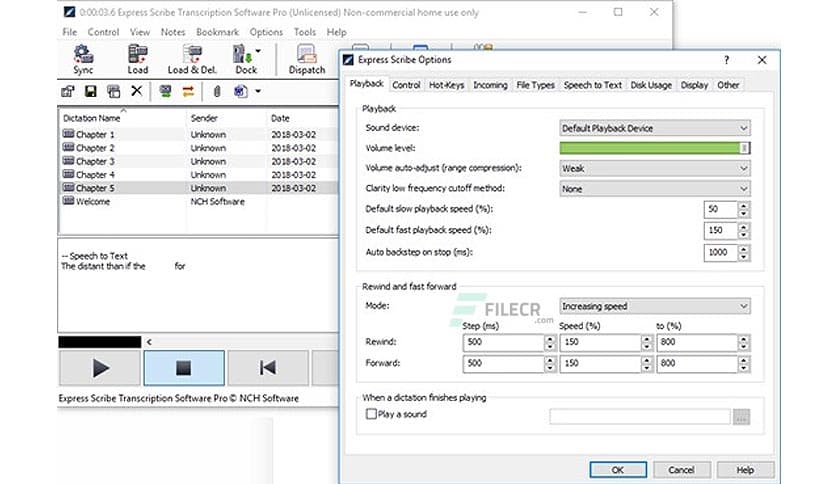The width and height of the screenshot is (836, 484).
Task: Click the floppy disk save icon
Action: (91, 91)
